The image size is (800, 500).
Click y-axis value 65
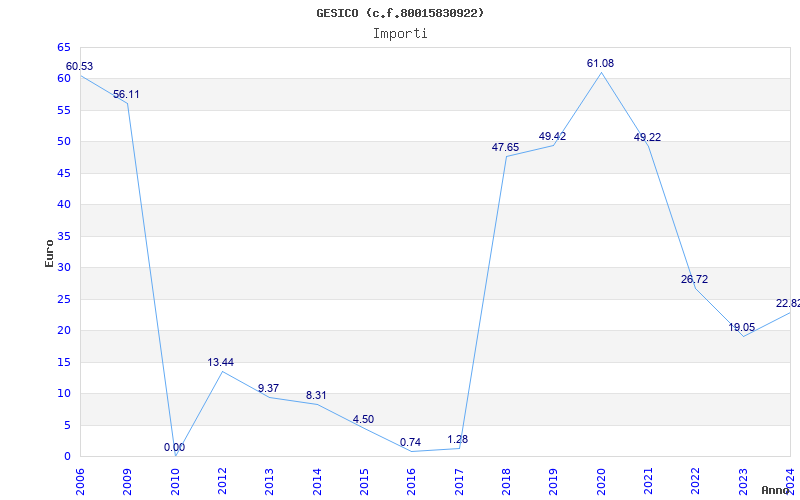point(64,47)
